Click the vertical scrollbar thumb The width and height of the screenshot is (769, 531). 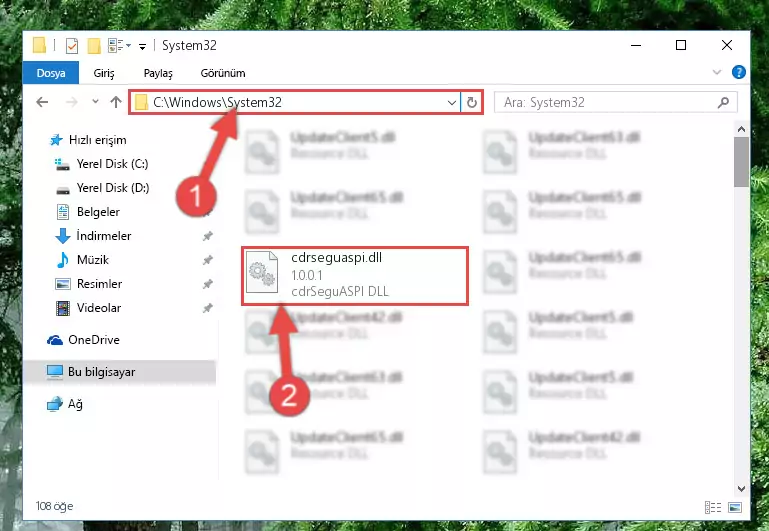(741, 162)
